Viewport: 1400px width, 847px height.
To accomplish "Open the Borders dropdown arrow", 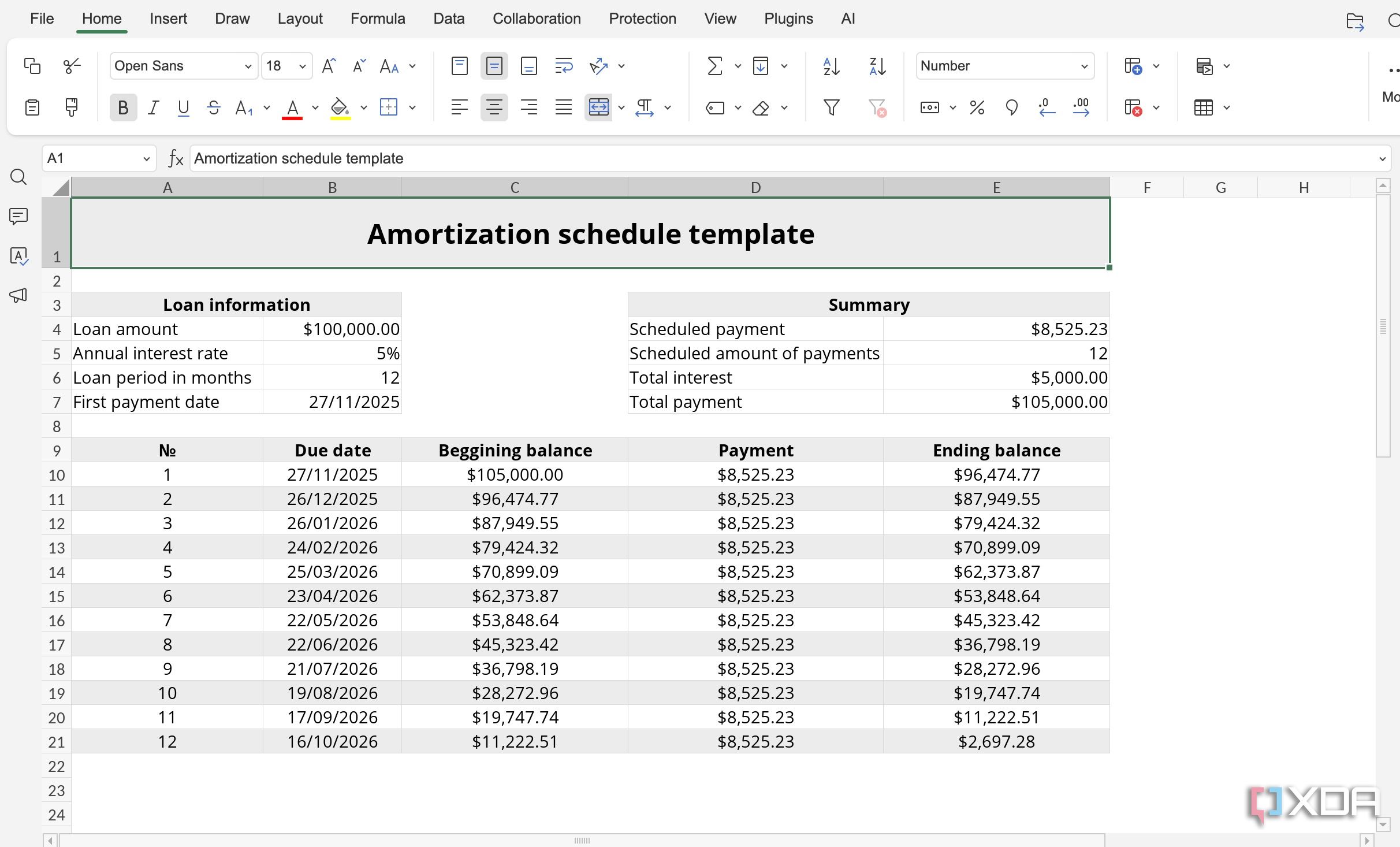I will point(412,107).
